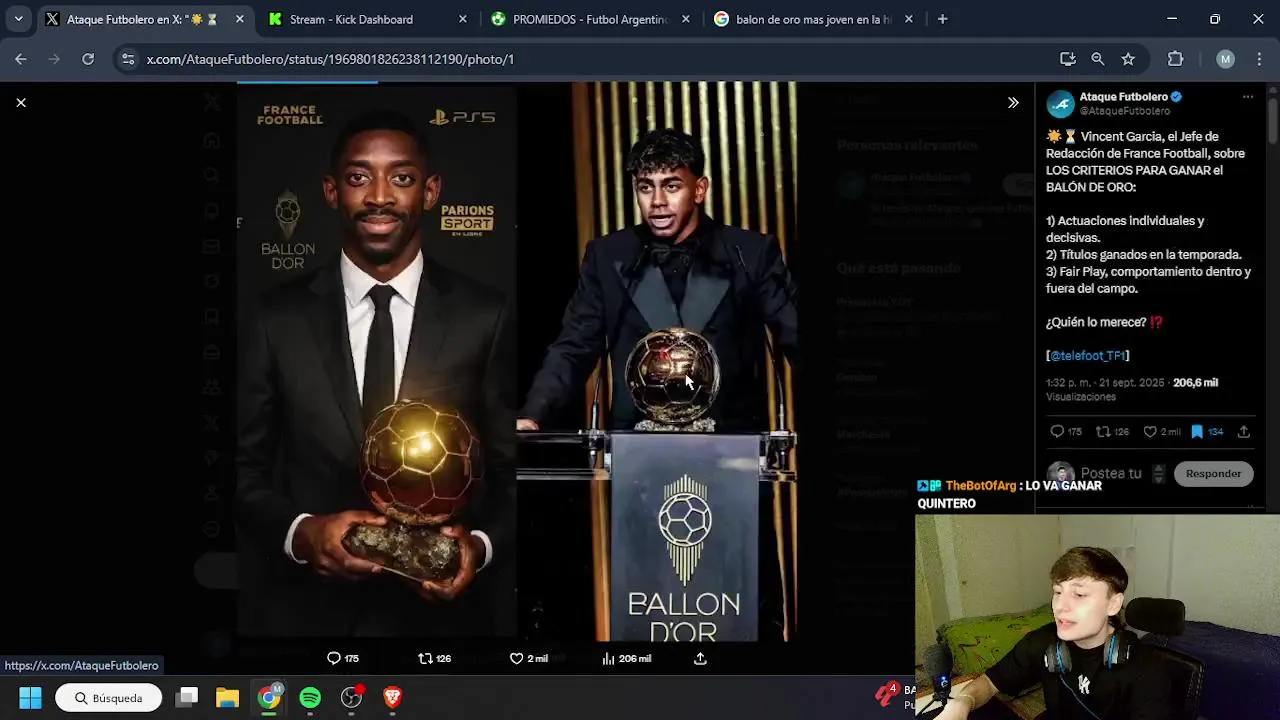Switch to the PROMIEDOS Futbol Argentino tab

click(590, 19)
